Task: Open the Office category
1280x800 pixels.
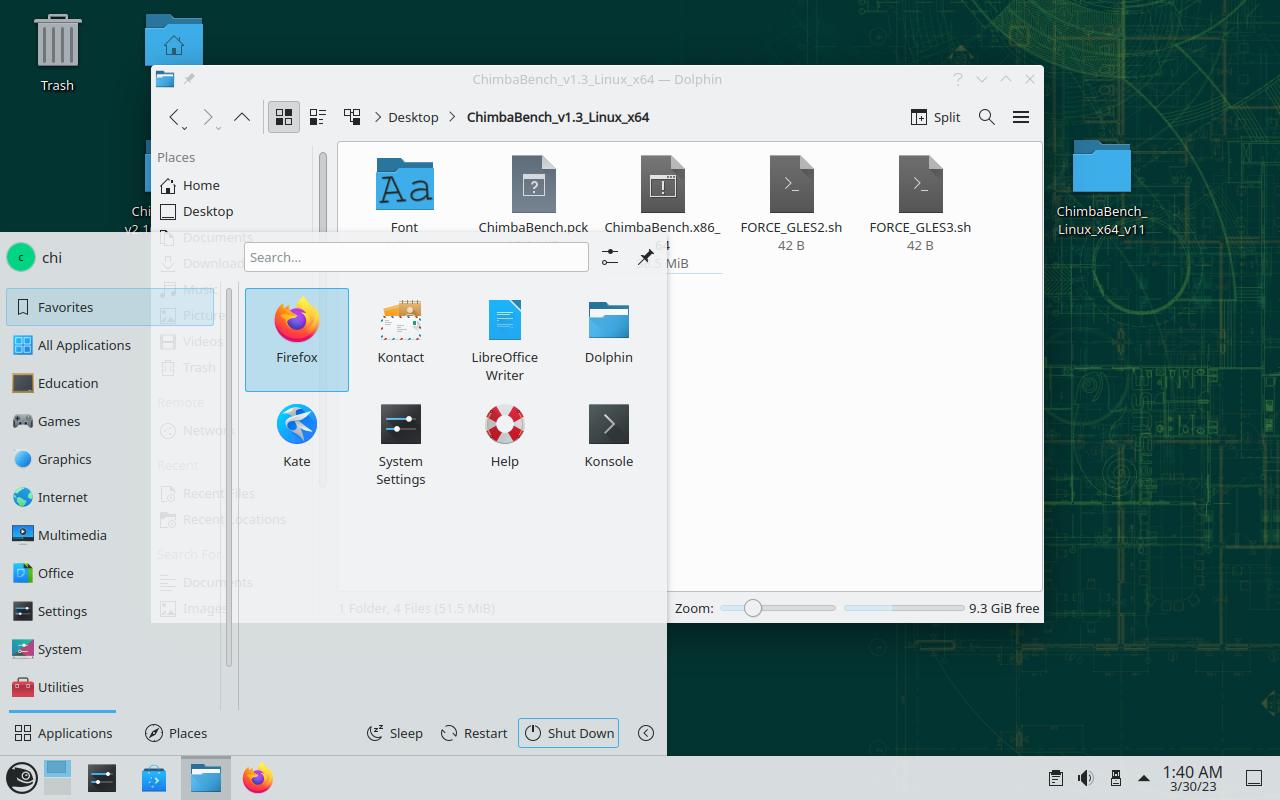Action: [x=110, y=573]
